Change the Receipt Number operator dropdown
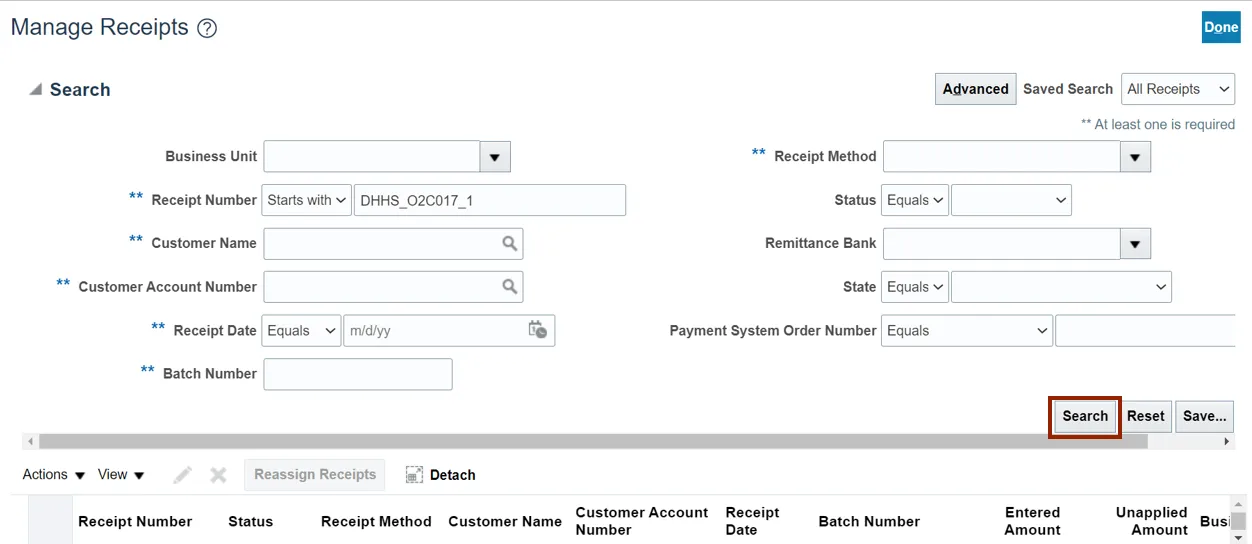 click(x=306, y=200)
